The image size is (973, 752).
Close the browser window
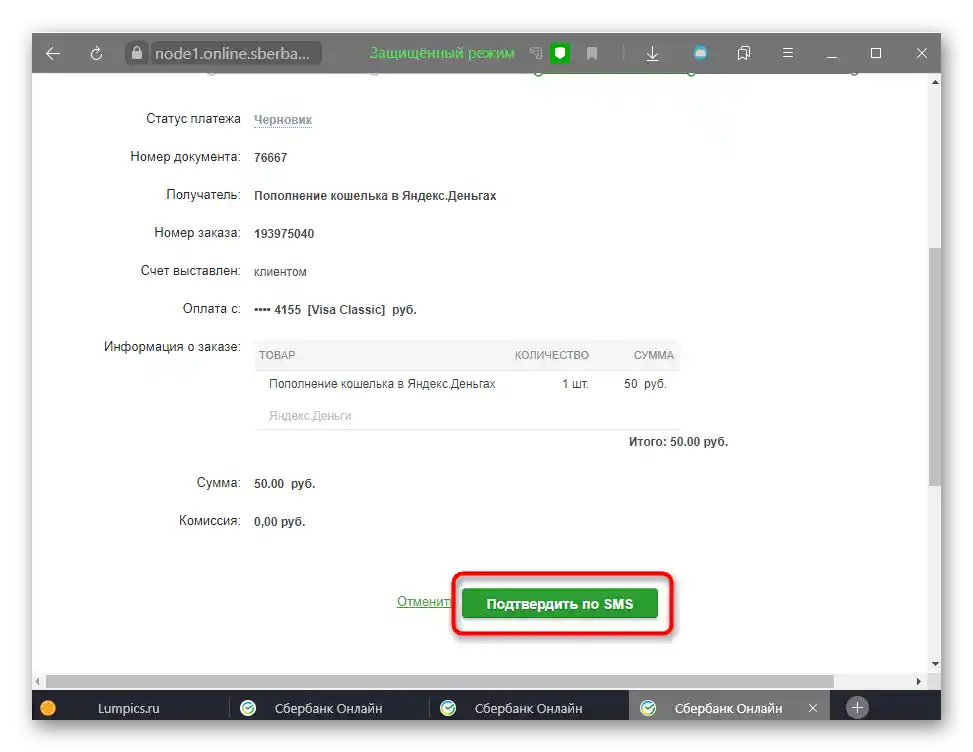[x=921, y=53]
